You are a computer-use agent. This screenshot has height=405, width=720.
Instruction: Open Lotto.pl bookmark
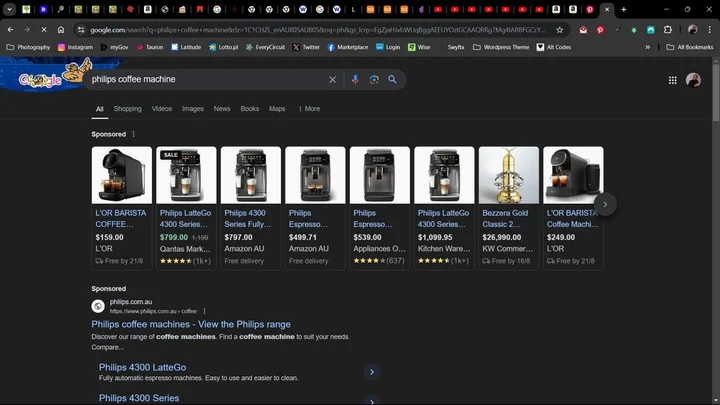pyautogui.click(x=224, y=47)
